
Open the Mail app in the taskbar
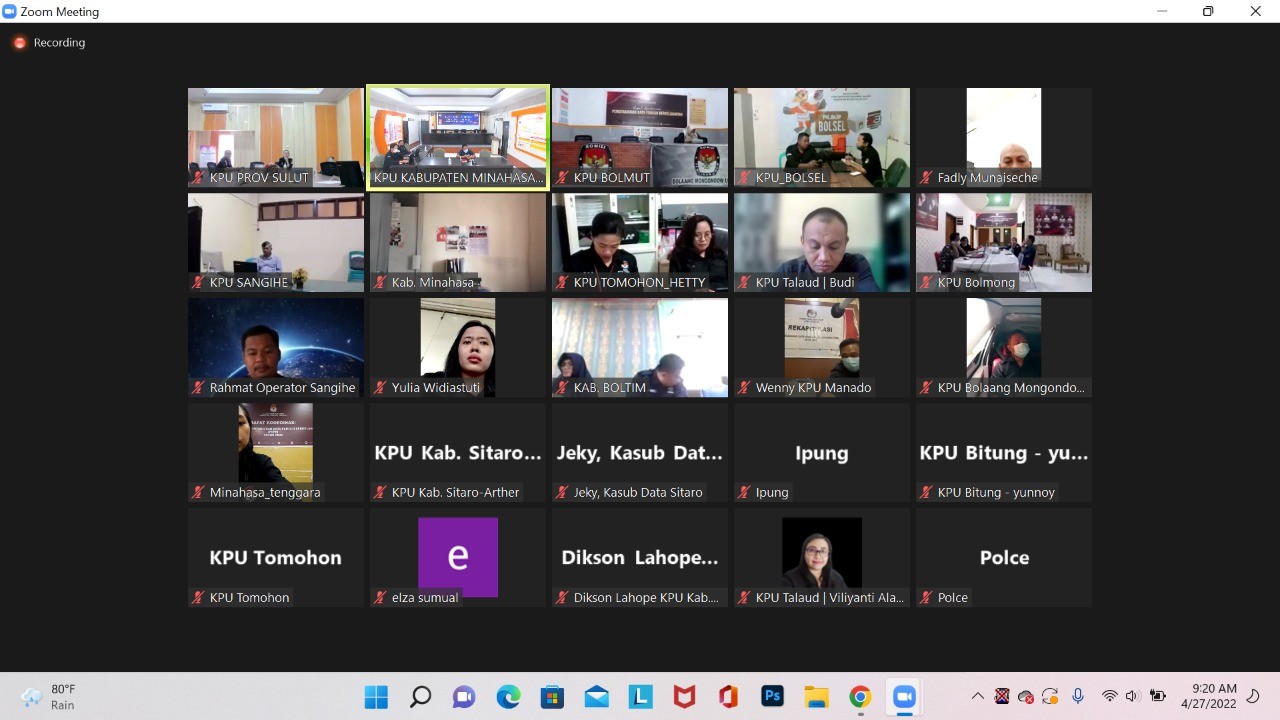coord(596,696)
